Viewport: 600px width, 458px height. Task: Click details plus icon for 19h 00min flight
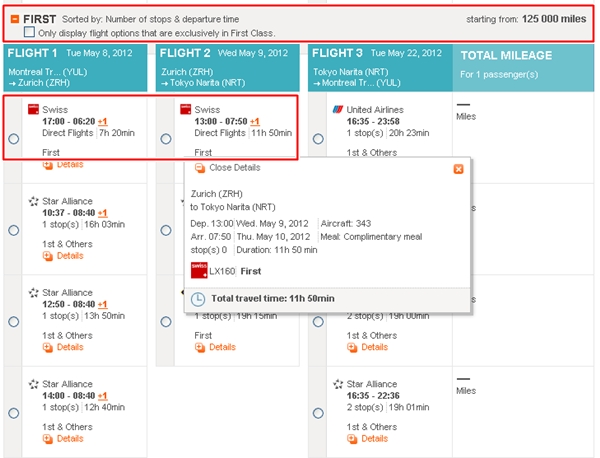(x=352, y=347)
